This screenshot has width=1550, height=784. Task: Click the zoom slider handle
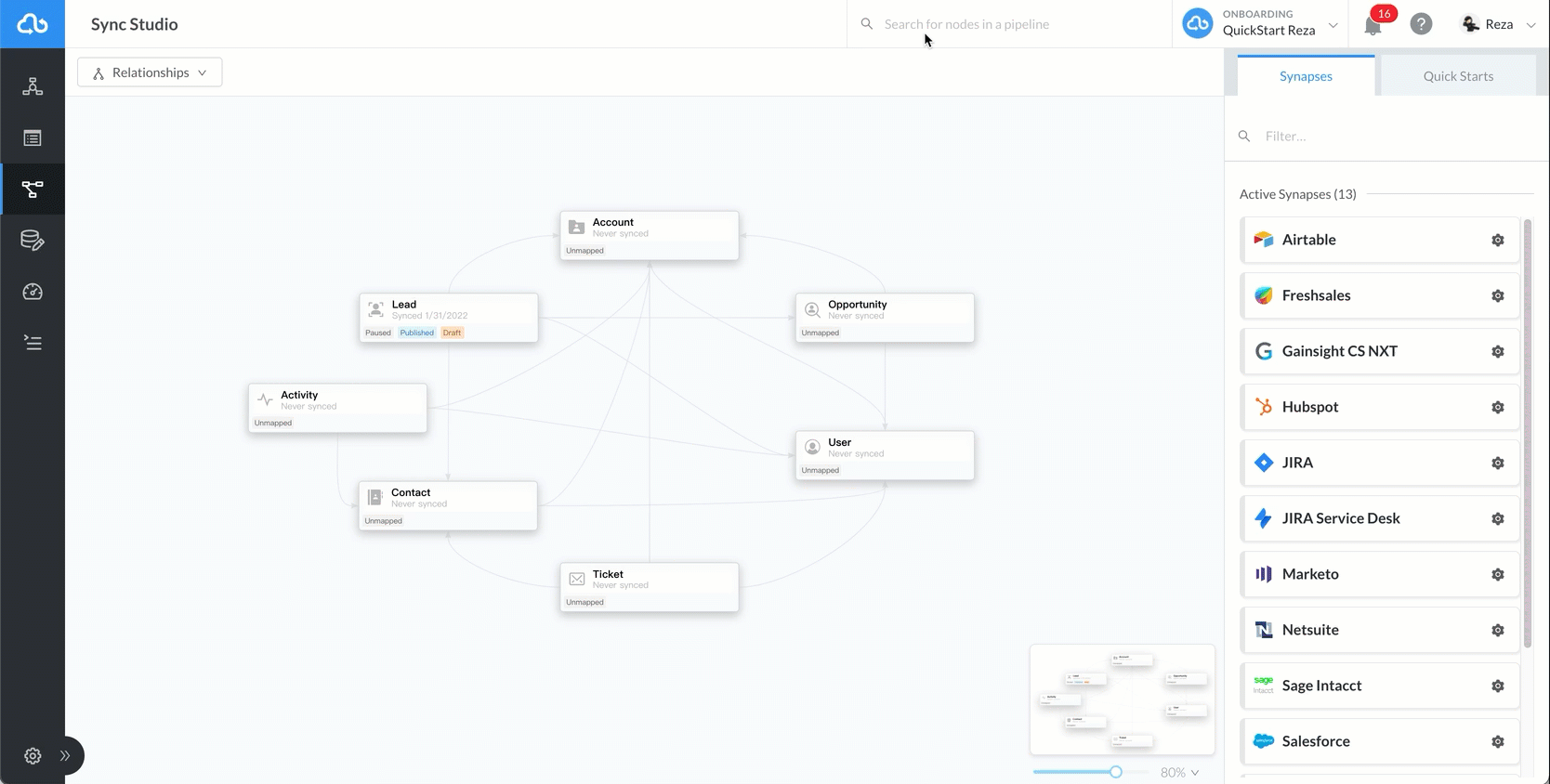(1116, 772)
